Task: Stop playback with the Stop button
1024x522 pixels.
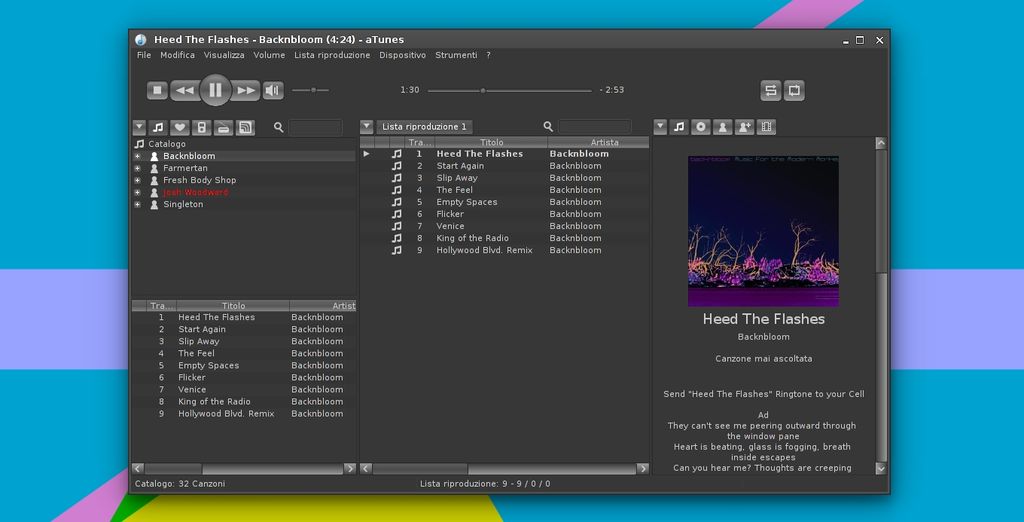Action: [x=157, y=91]
